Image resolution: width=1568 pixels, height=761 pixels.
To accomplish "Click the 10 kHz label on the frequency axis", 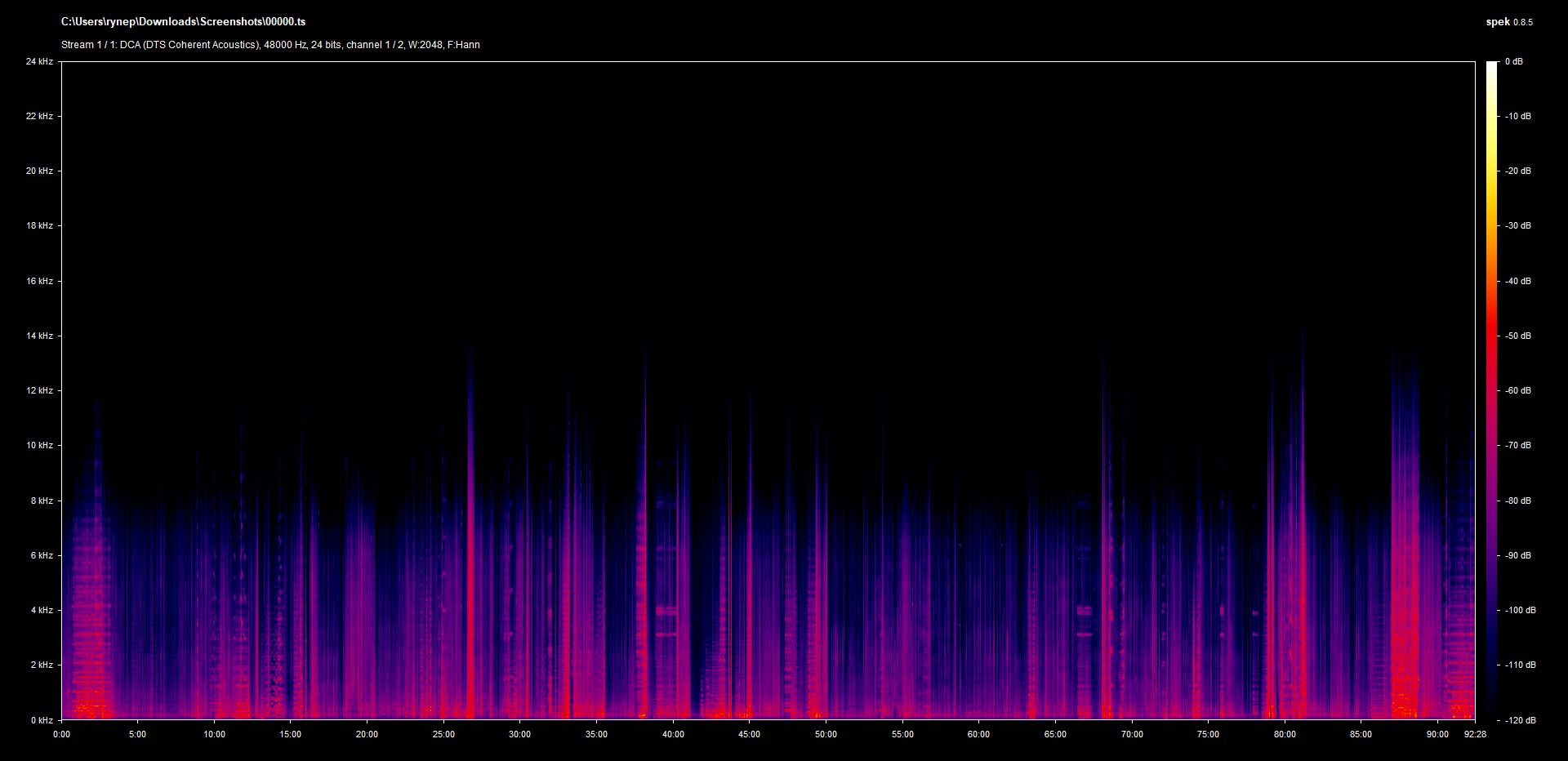I will 39,445.
